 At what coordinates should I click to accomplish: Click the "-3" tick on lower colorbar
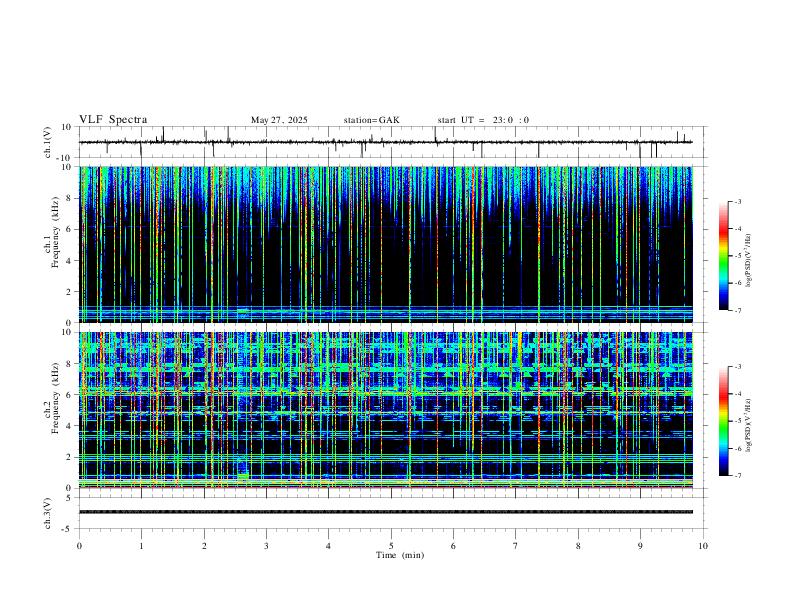pyautogui.click(x=738, y=367)
